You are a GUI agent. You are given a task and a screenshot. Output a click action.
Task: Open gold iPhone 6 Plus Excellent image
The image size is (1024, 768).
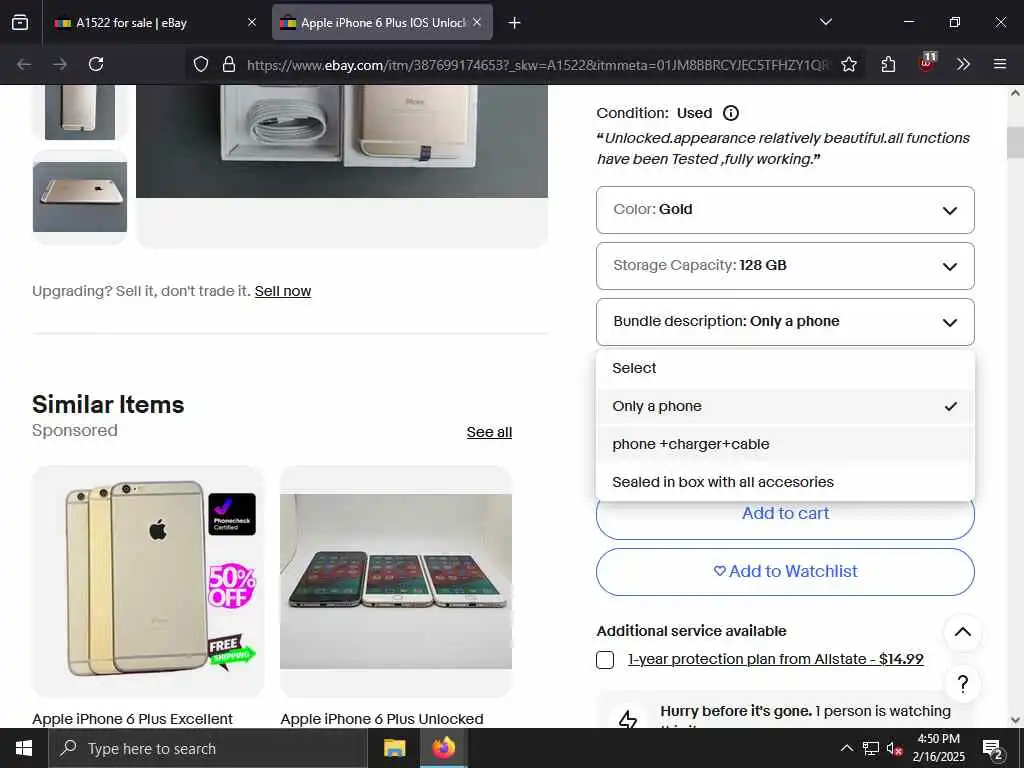pos(148,581)
